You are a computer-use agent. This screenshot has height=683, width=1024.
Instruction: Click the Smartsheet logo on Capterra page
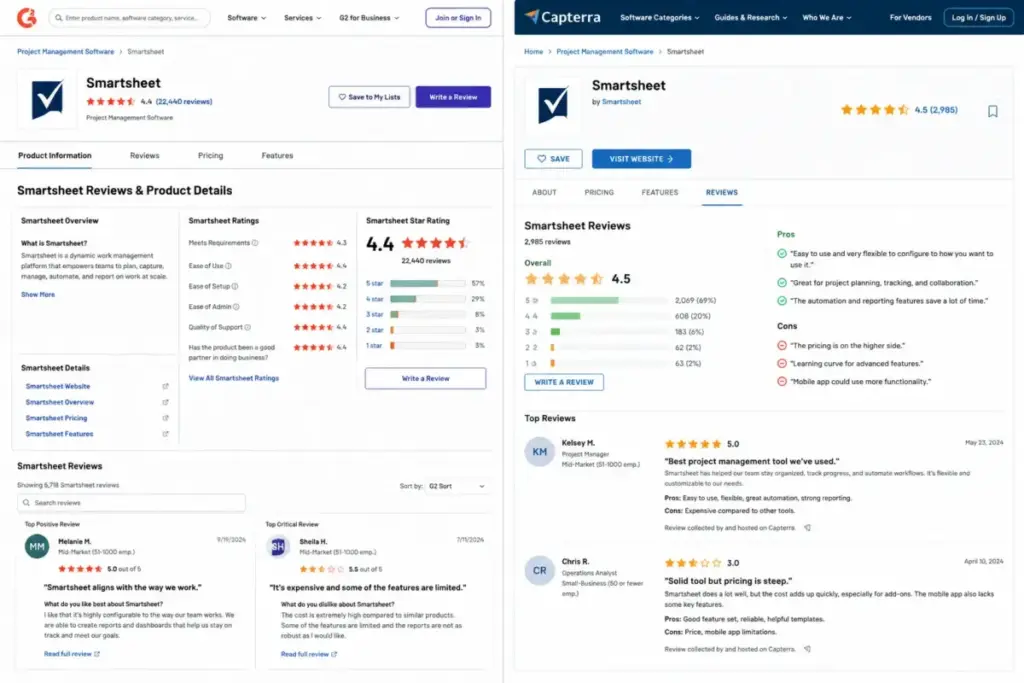(552, 104)
